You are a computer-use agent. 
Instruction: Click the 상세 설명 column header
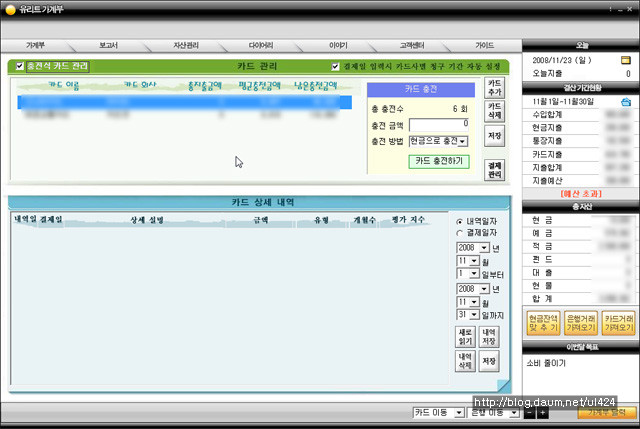(x=147, y=220)
